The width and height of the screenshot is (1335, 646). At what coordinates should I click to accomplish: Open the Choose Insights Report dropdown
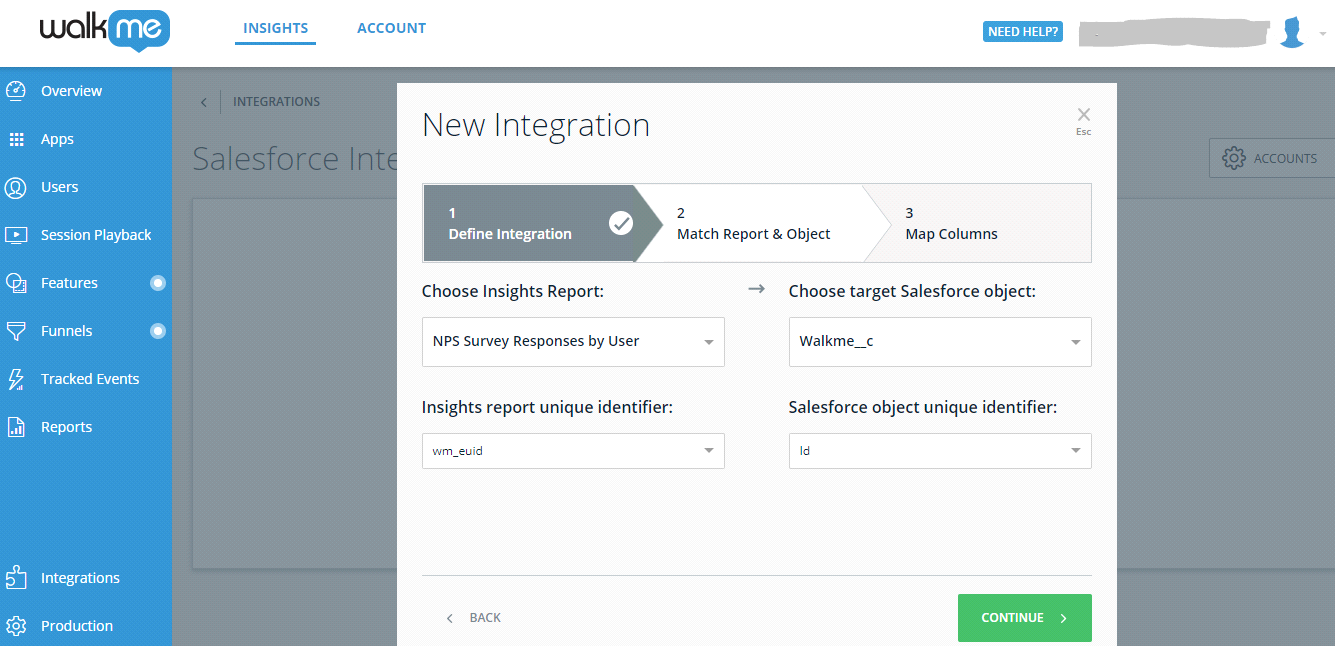(x=573, y=342)
